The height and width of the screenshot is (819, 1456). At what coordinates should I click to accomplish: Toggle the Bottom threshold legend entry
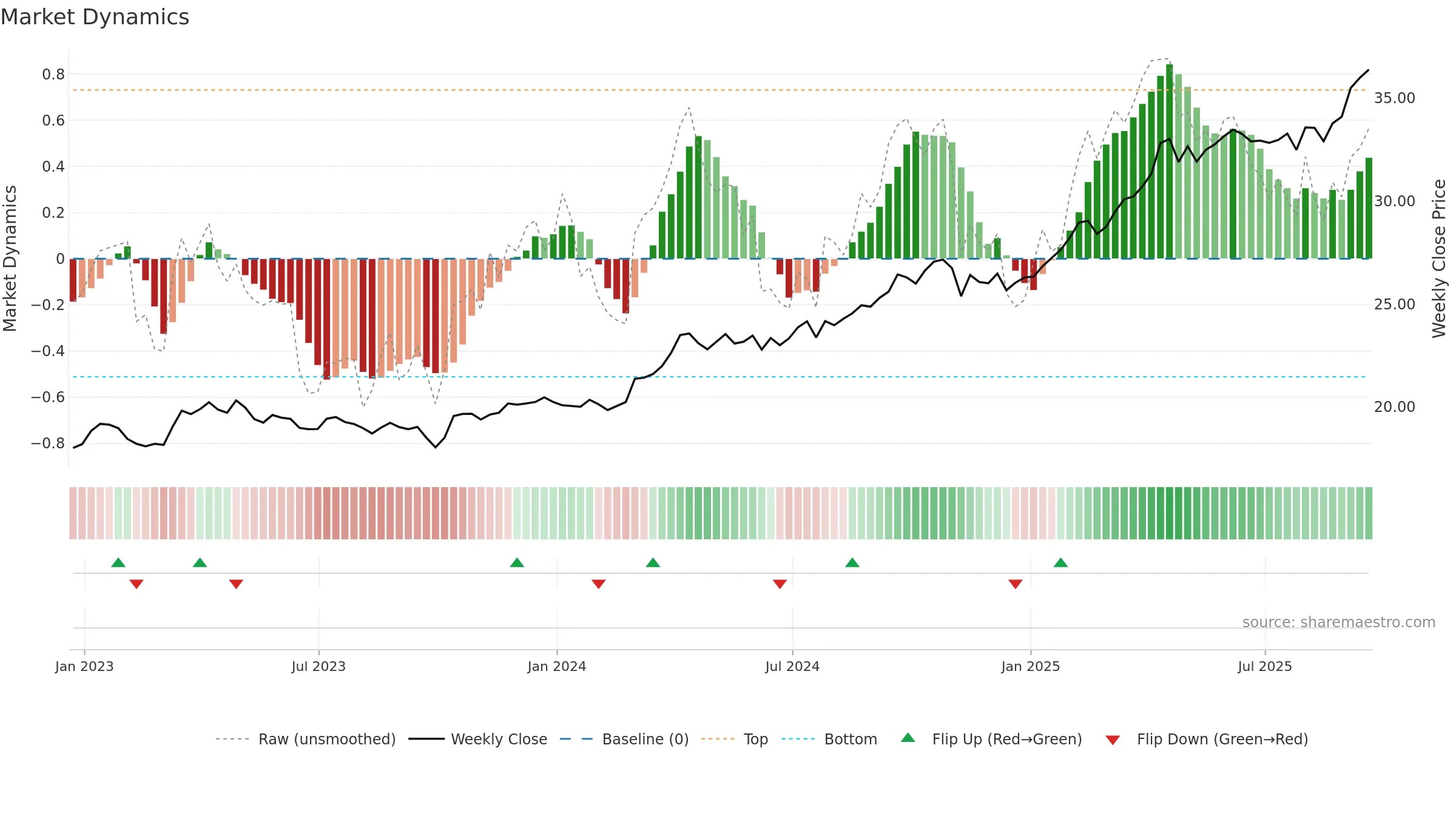[x=829, y=739]
